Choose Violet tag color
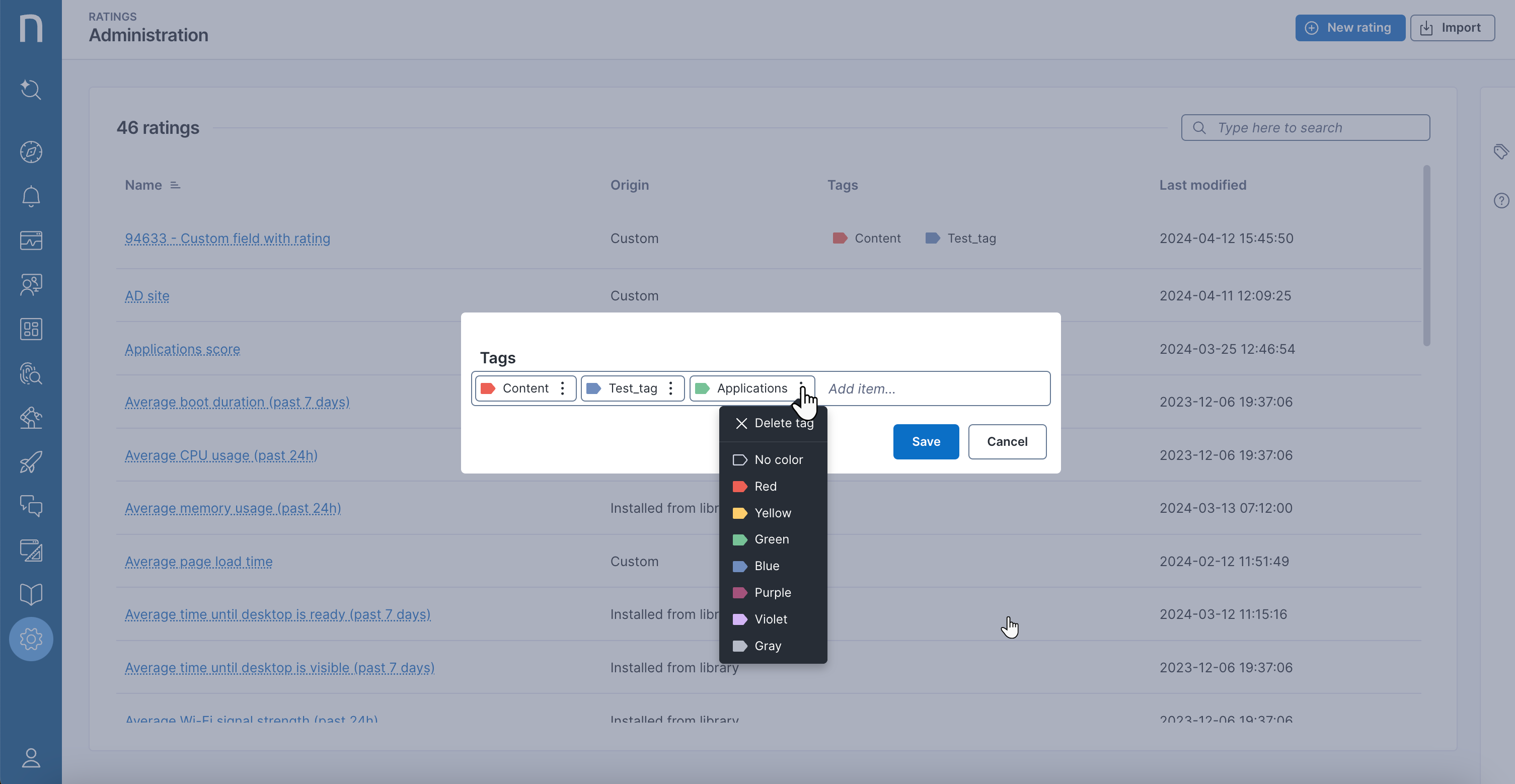Screen dimensions: 1515x784 point(774,619)
